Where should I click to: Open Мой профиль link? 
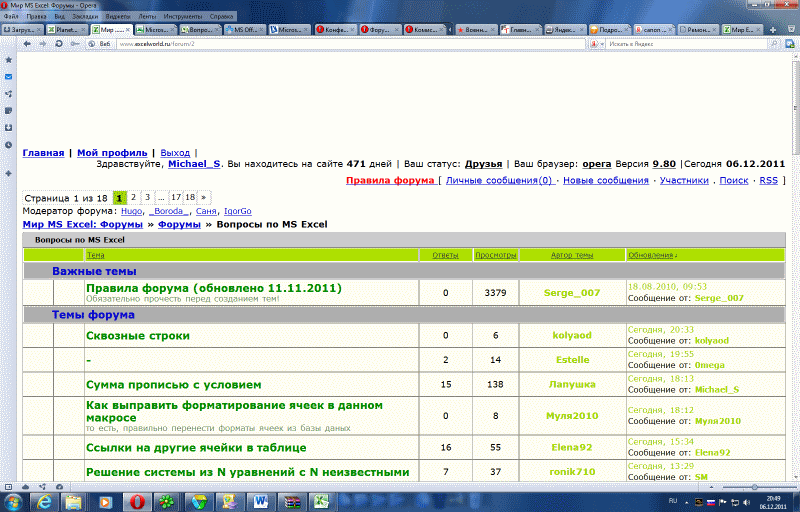tap(112, 153)
